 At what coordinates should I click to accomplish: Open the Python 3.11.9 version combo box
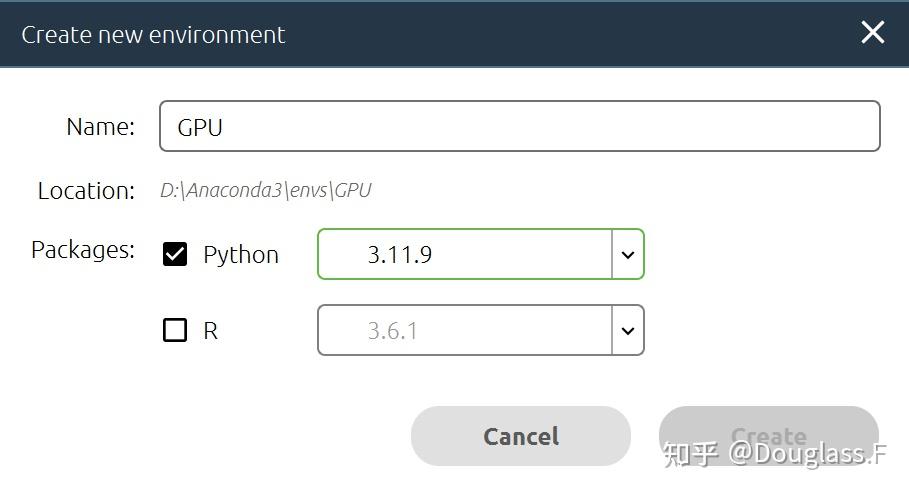point(465,254)
